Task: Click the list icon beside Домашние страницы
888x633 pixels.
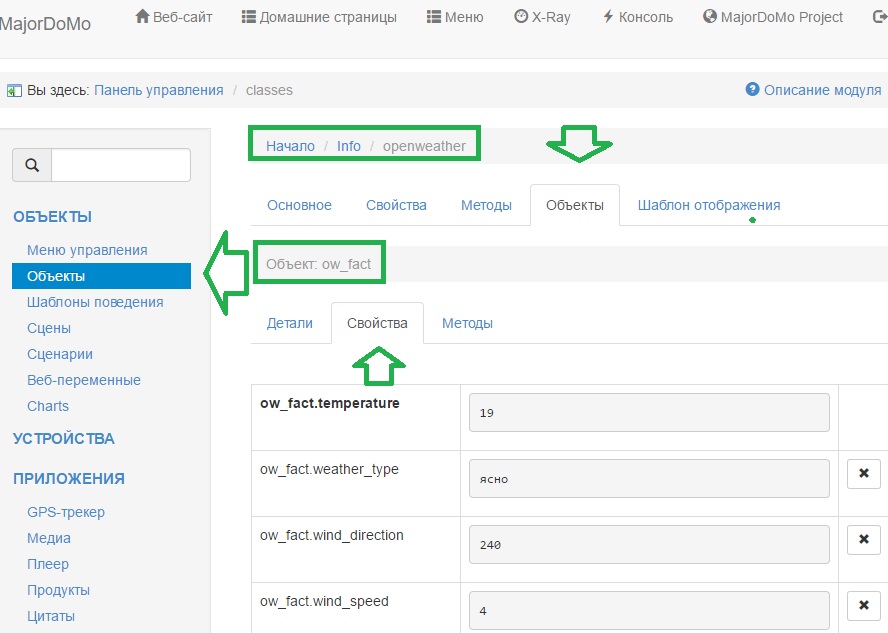Action: pyautogui.click(x=248, y=17)
